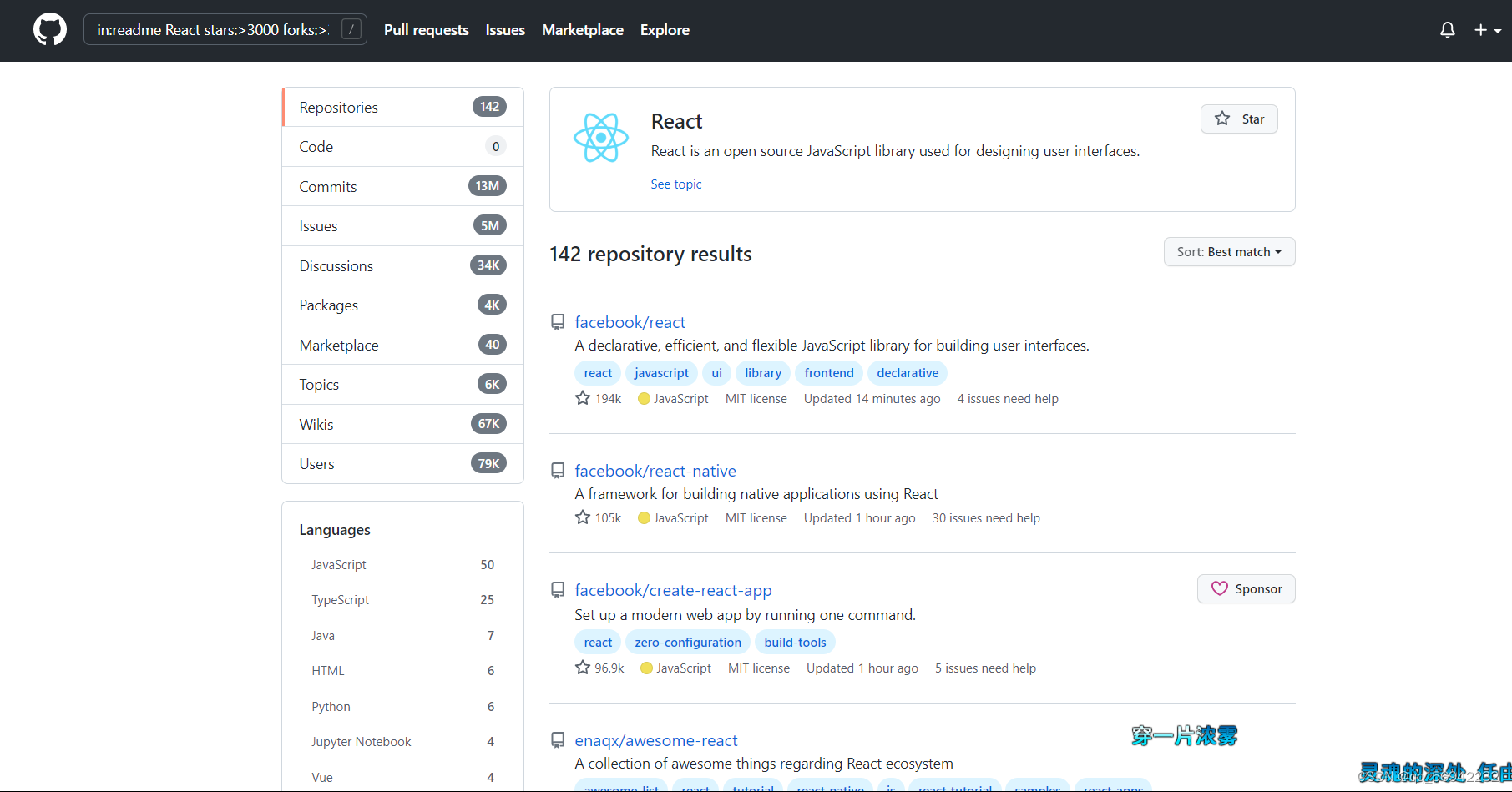Filter results by Vue language
The image size is (1512, 792).
tap(402, 778)
